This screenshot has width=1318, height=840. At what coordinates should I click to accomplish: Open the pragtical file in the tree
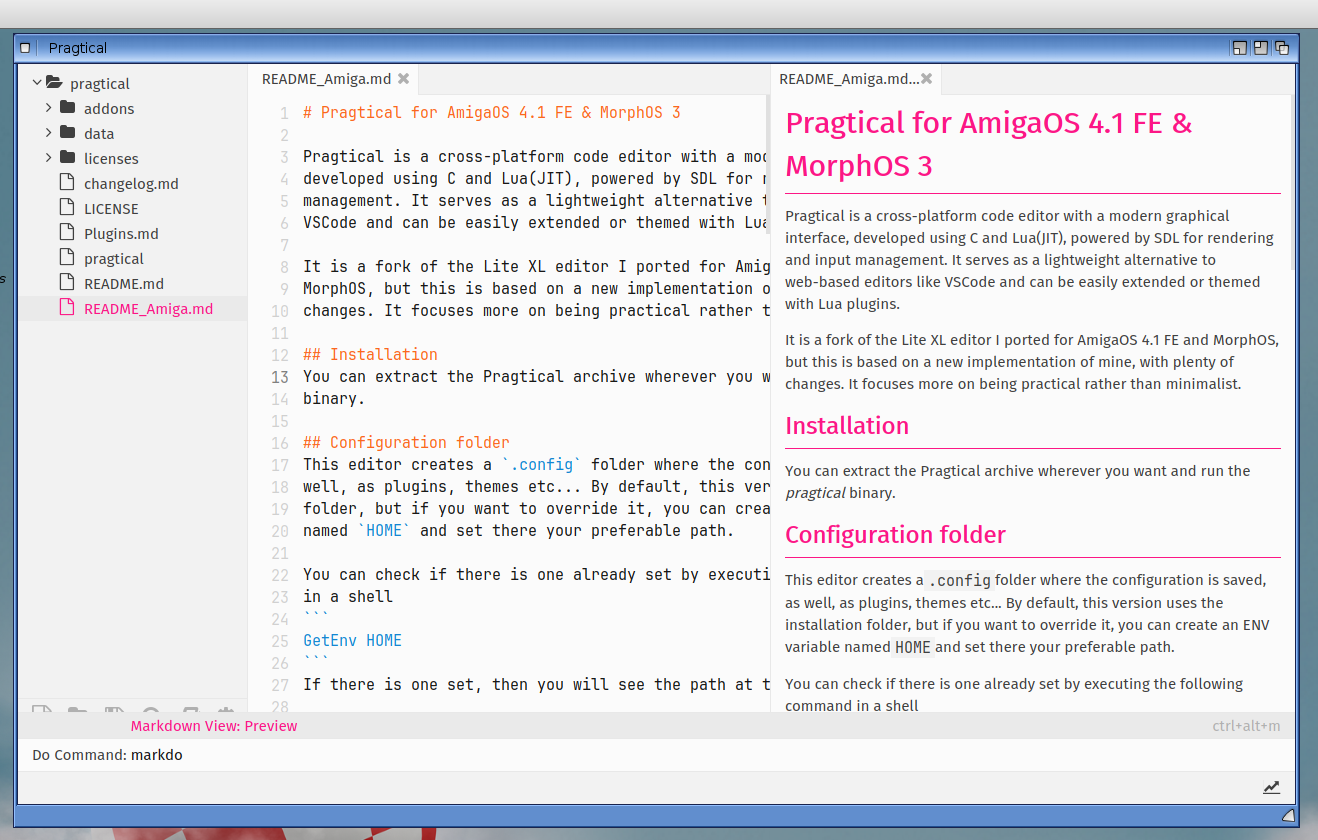click(x=114, y=258)
